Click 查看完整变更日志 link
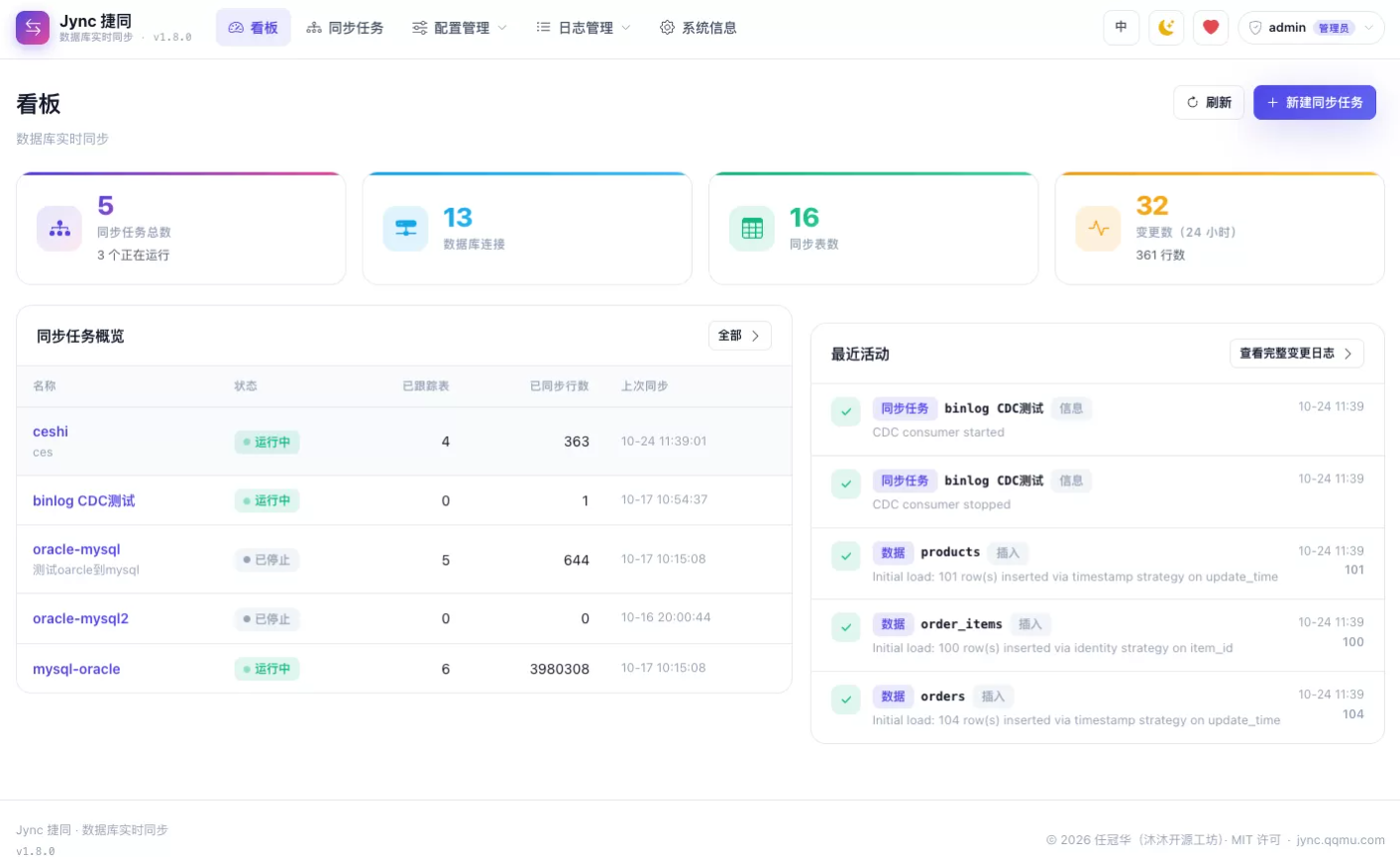Image resolution: width=1400 pixels, height=857 pixels. tap(1297, 353)
